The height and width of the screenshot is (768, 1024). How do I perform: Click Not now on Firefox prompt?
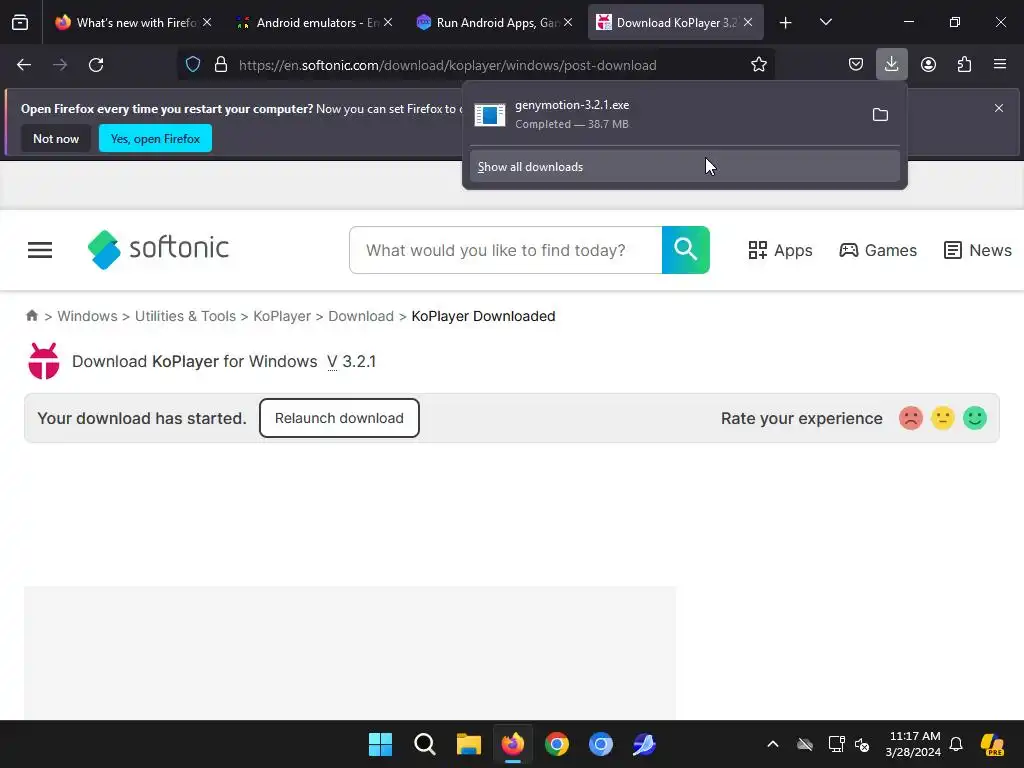tap(56, 138)
